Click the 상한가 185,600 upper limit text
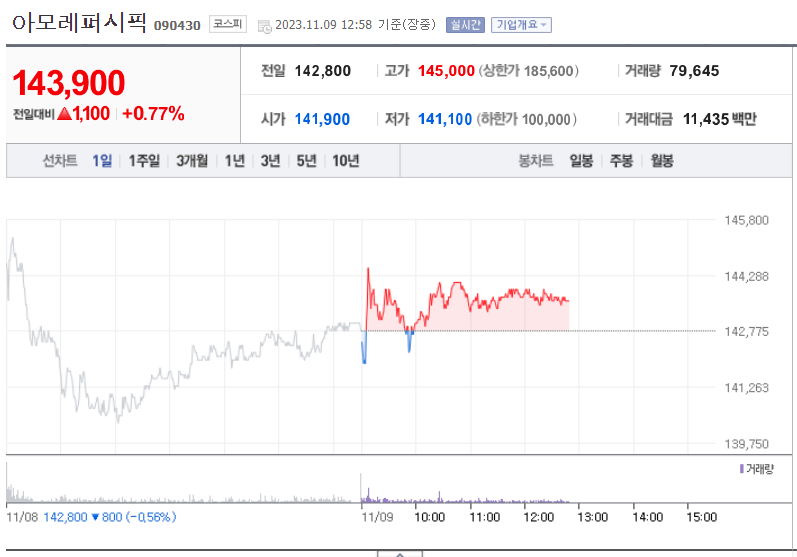 [529, 71]
